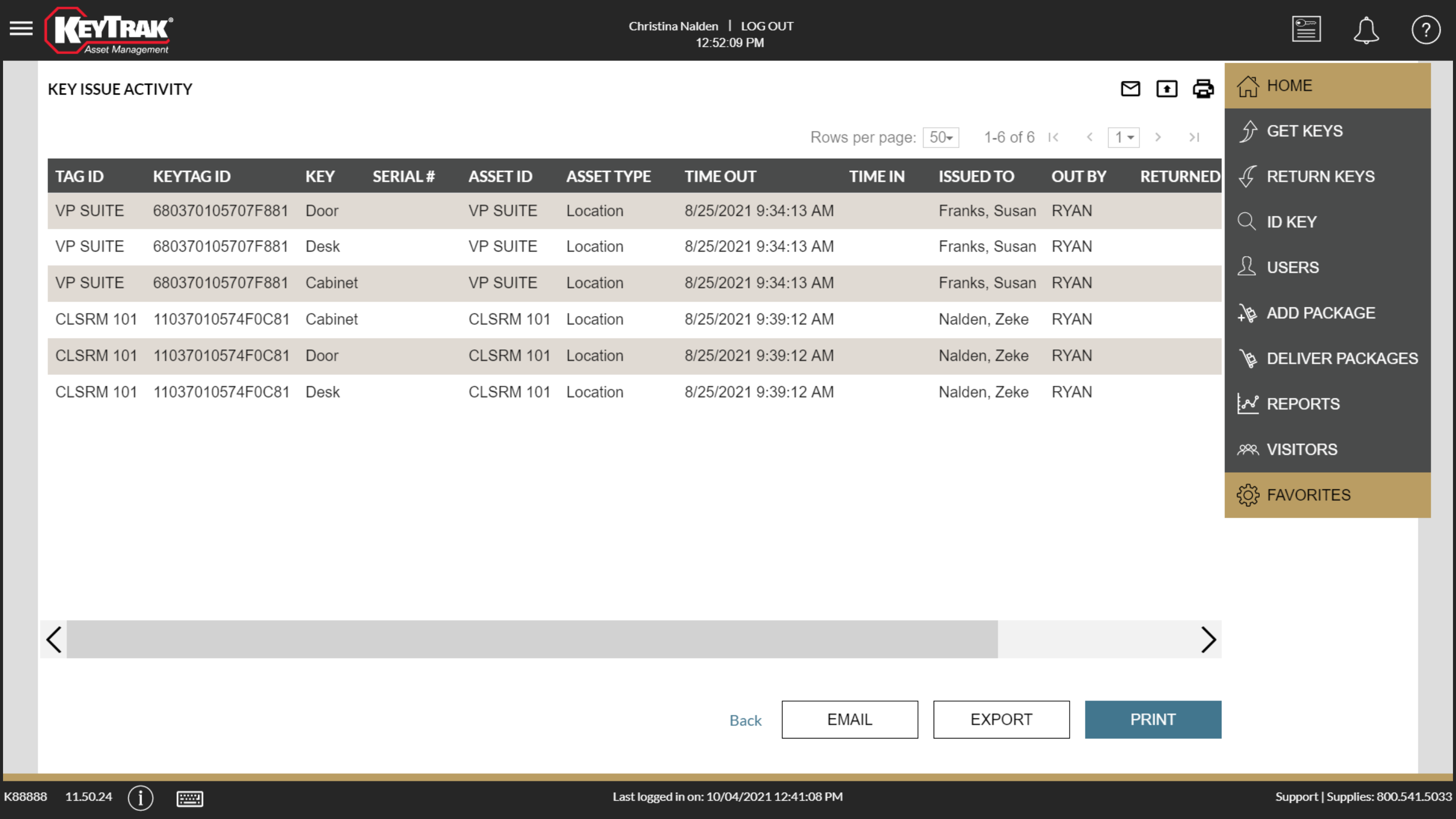Advance to the next page with the chevron

[x=1158, y=137]
